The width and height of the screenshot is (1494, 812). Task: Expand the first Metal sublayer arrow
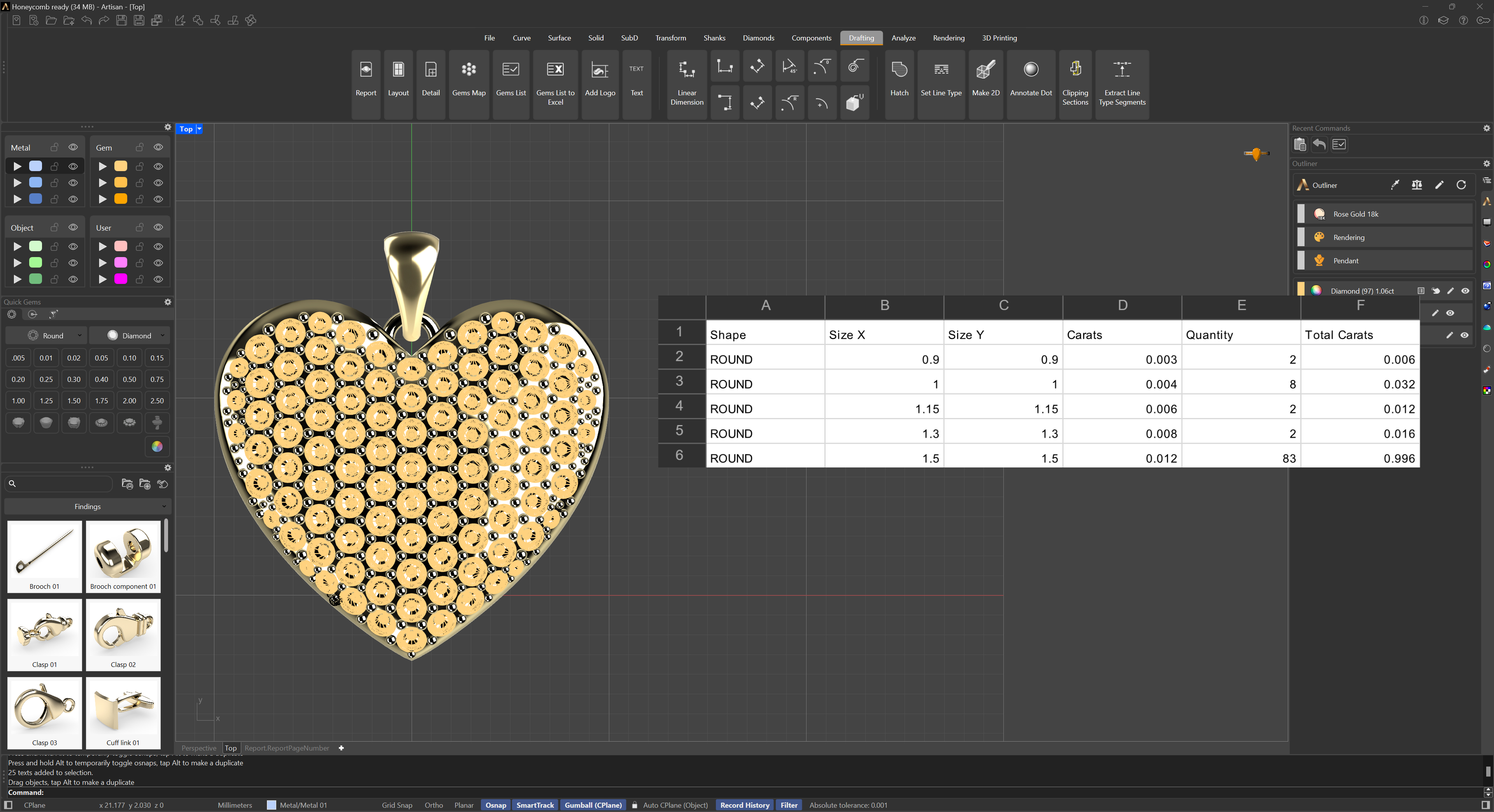[x=18, y=166]
